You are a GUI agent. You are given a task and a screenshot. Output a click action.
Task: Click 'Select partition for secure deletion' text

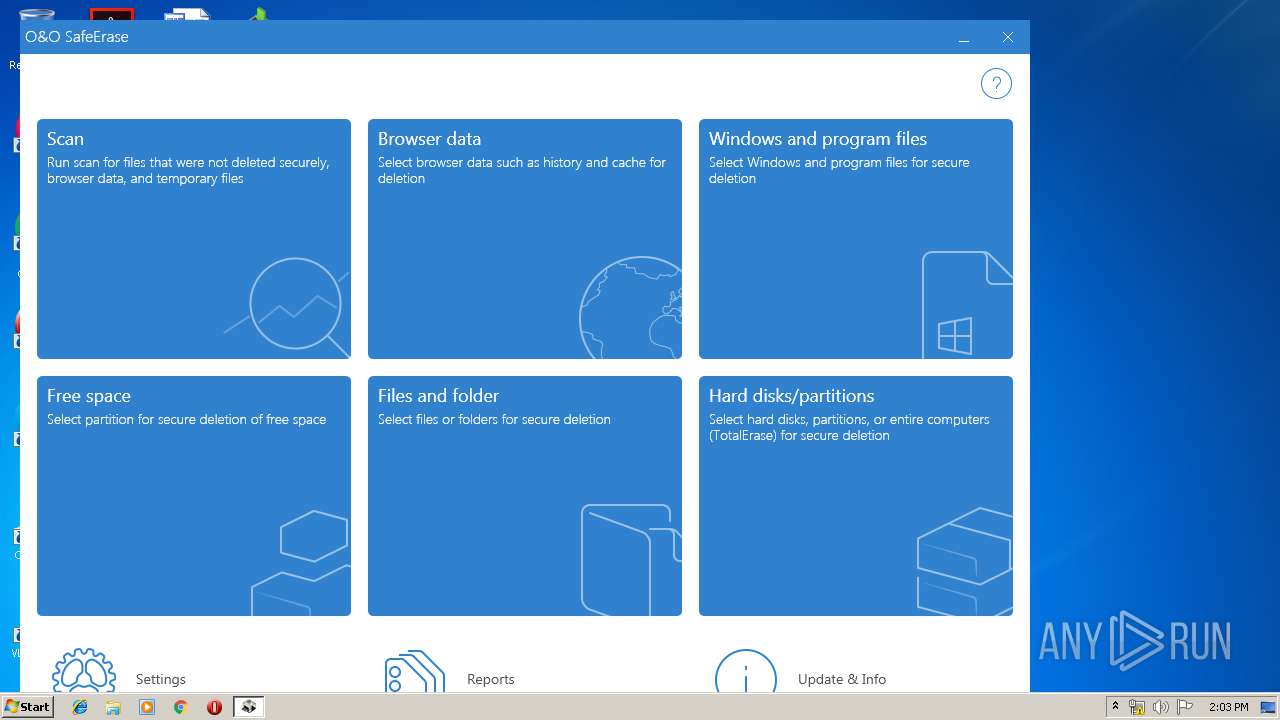(186, 419)
